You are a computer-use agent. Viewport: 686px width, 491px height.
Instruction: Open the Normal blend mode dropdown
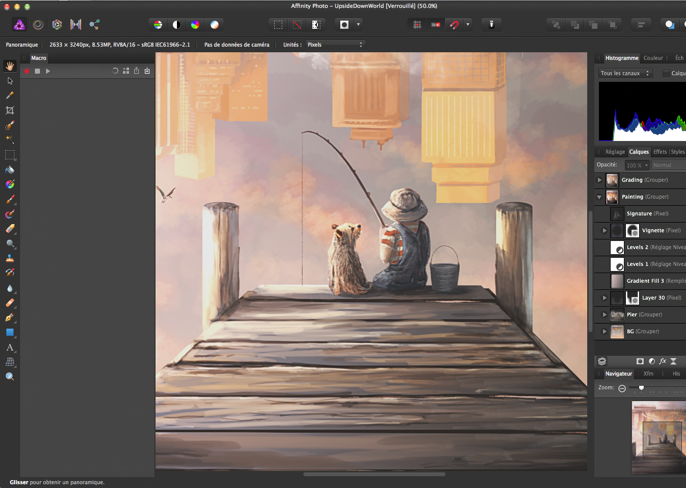tap(668, 165)
